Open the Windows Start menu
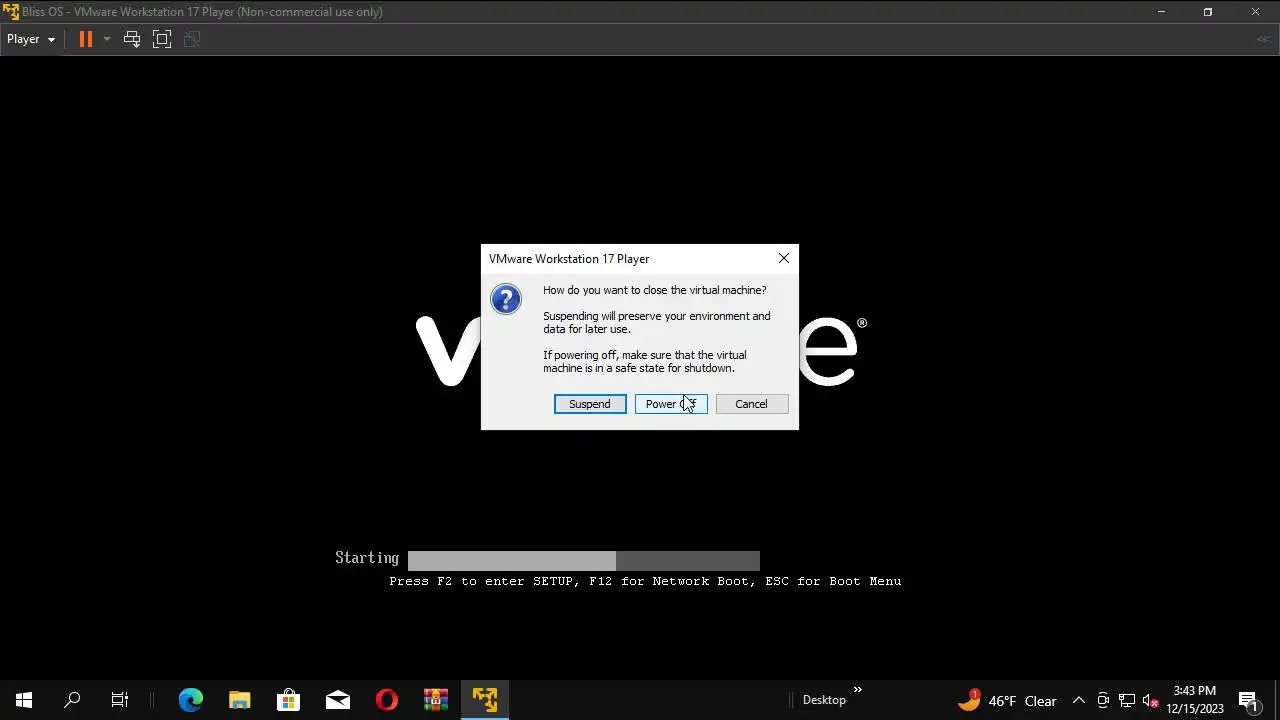 24,700
